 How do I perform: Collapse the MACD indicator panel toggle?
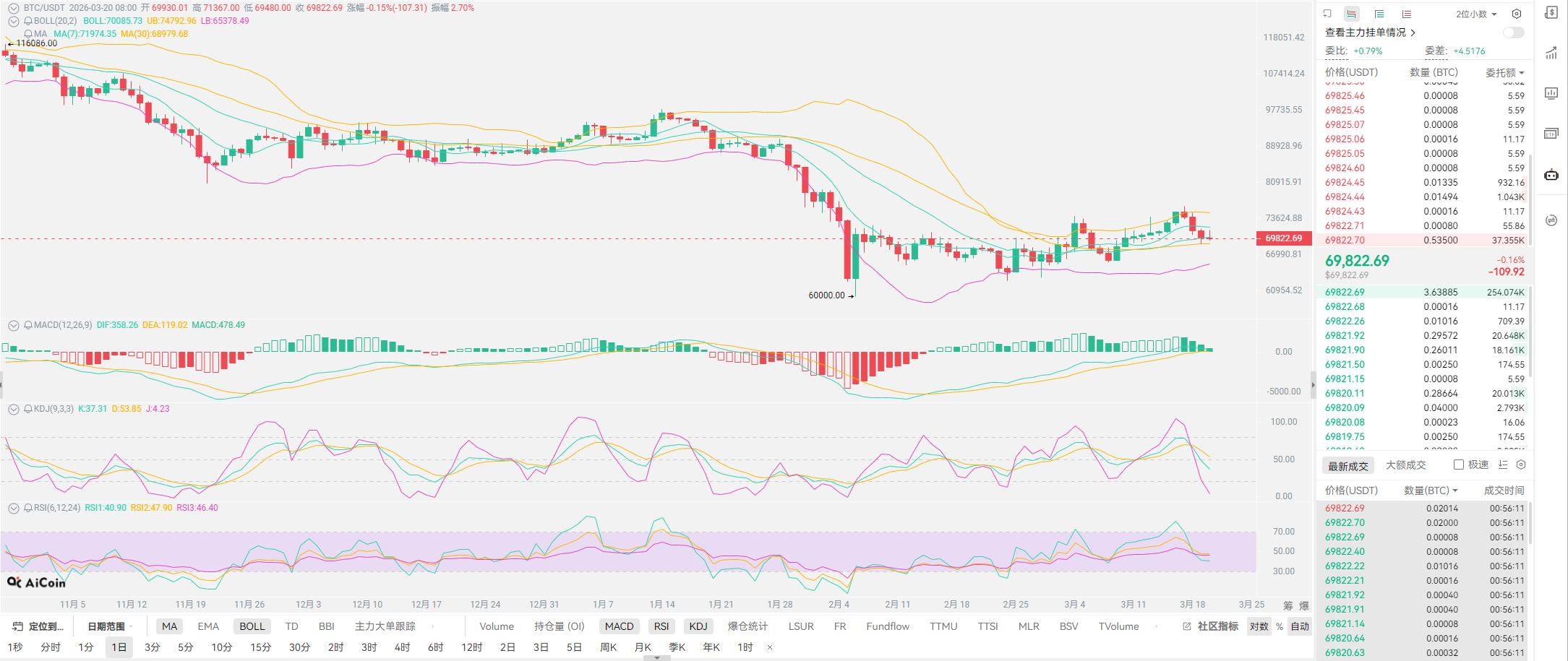pyautogui.click(x=13, y=325)
